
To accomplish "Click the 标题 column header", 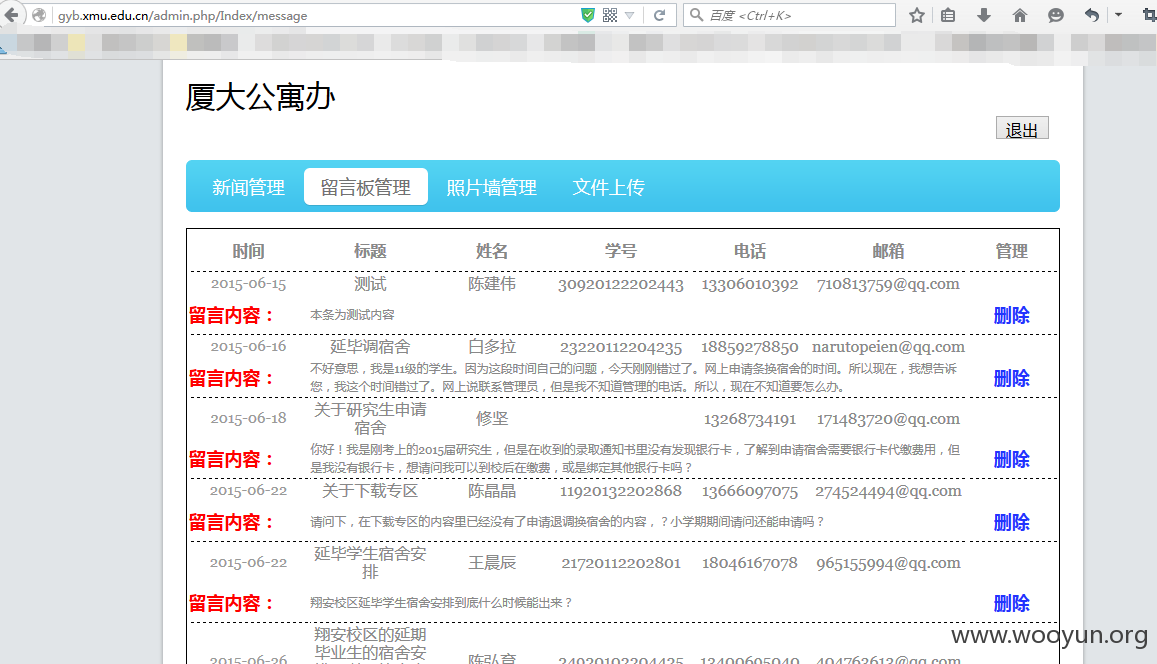I will coord(370,251).
